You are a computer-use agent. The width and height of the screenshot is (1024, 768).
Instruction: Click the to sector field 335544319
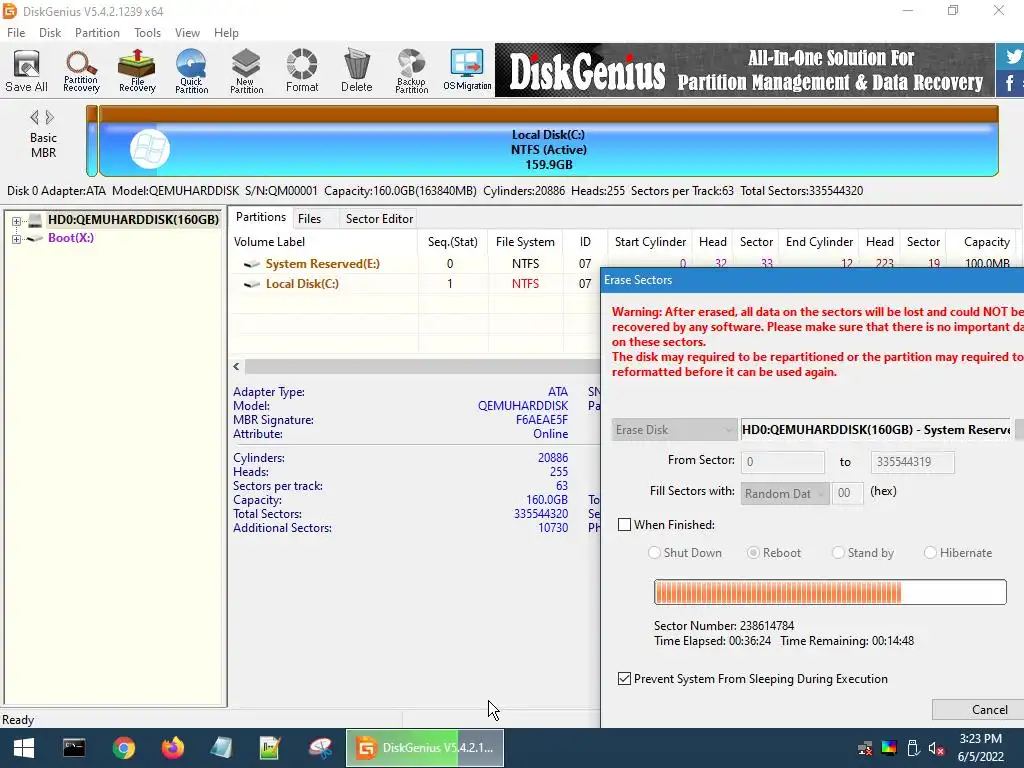point(912,462)
